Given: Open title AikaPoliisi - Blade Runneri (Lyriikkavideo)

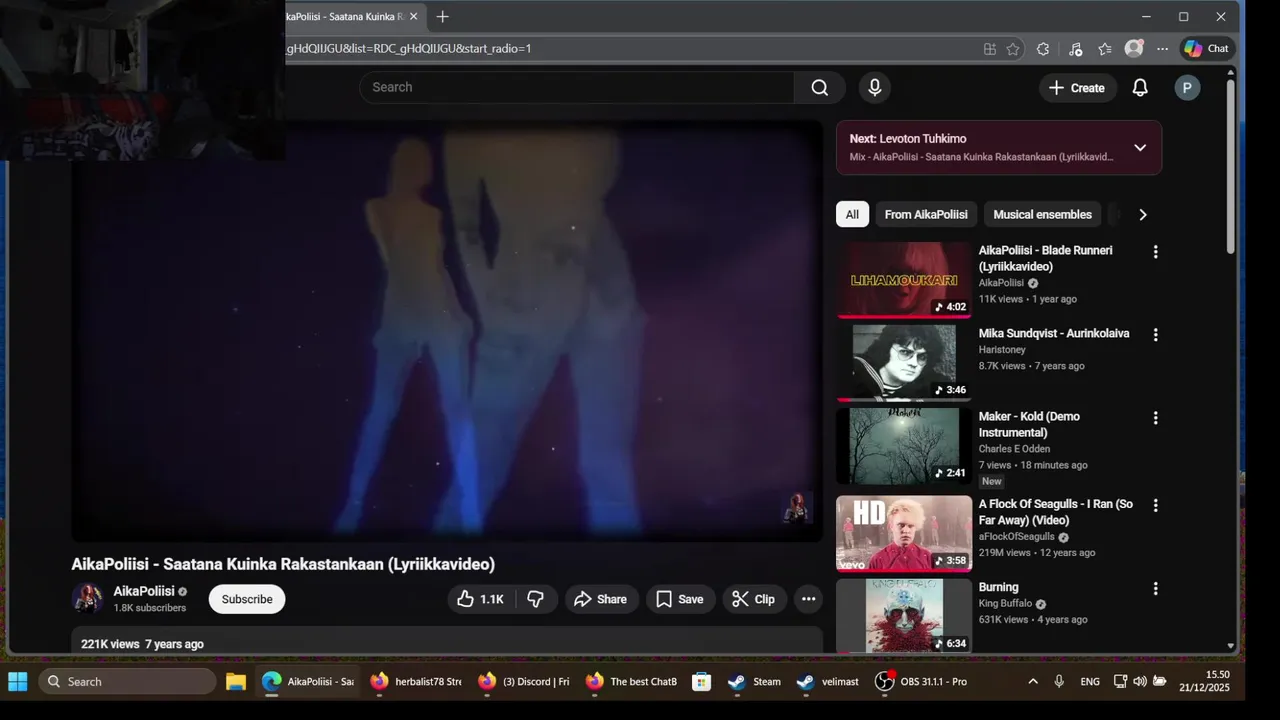Looking at the screenshot, I should point(1046,258).
